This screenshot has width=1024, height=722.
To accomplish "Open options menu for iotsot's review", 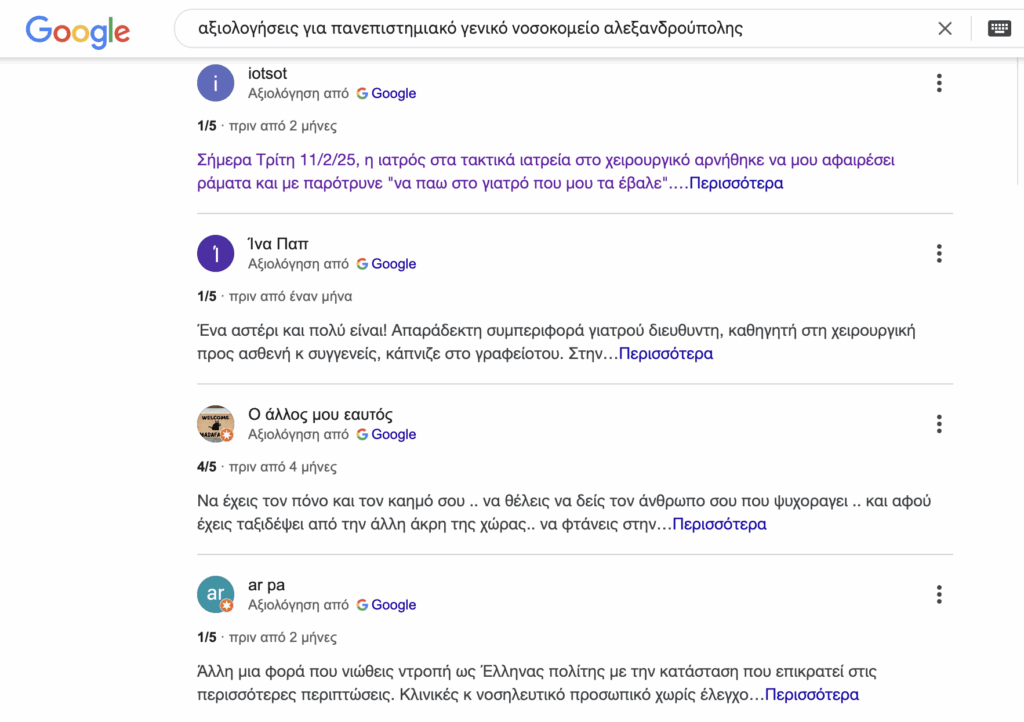I will click(938, 83).
